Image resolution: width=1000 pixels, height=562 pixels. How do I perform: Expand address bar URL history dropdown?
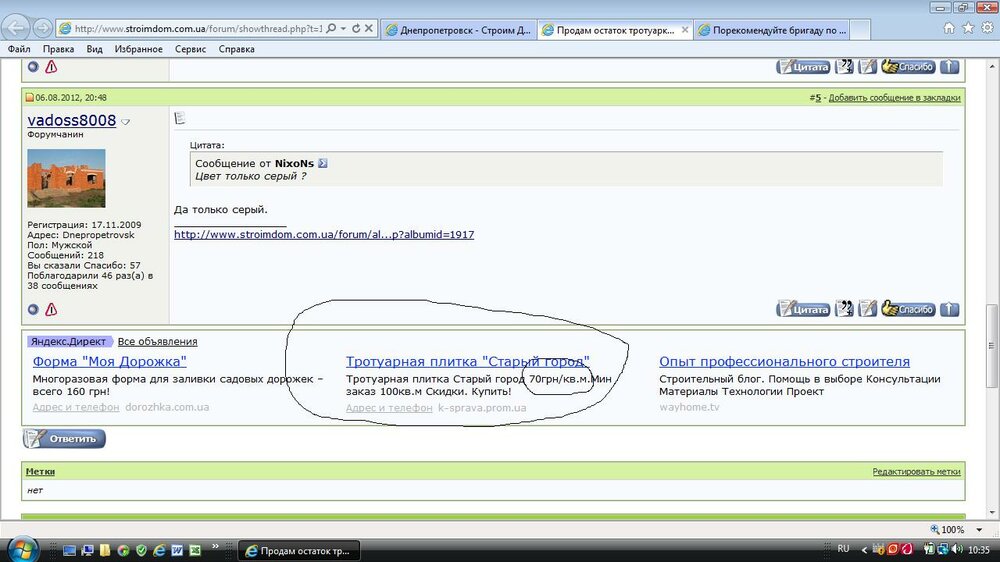click(343, 29)
